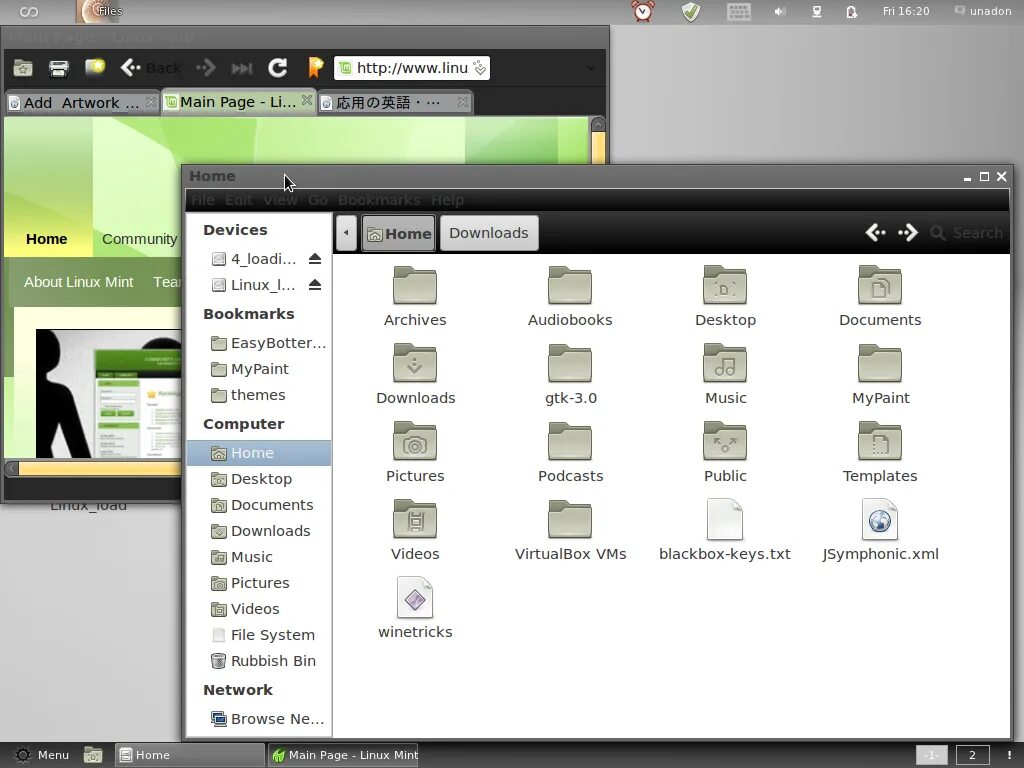This screenshot has width=1024, height=768.
Task: Eject the 4_loadi... device
Action: click(x=315, y=259)
